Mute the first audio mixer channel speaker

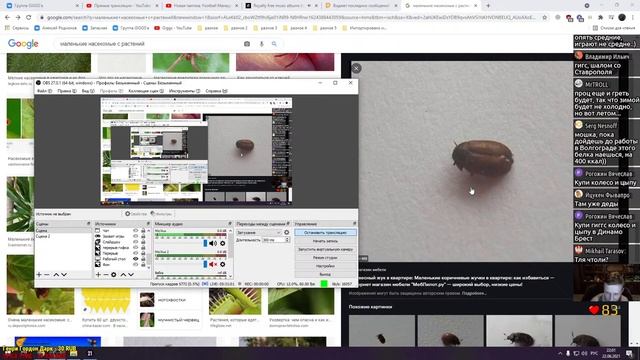coord(213,243)
